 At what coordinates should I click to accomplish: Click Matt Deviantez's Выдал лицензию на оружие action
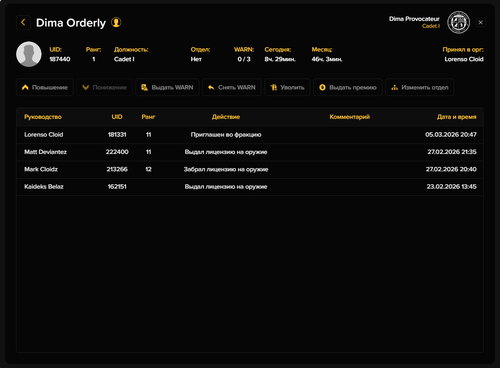(x=226, y=152)
